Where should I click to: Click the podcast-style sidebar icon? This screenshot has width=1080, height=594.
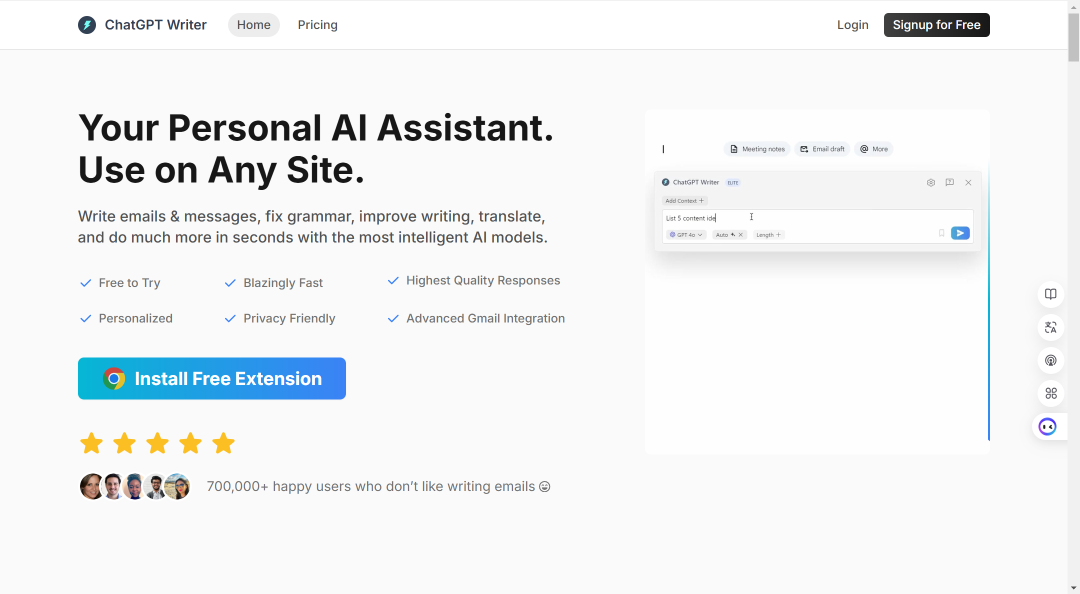tap(1050, 360)
